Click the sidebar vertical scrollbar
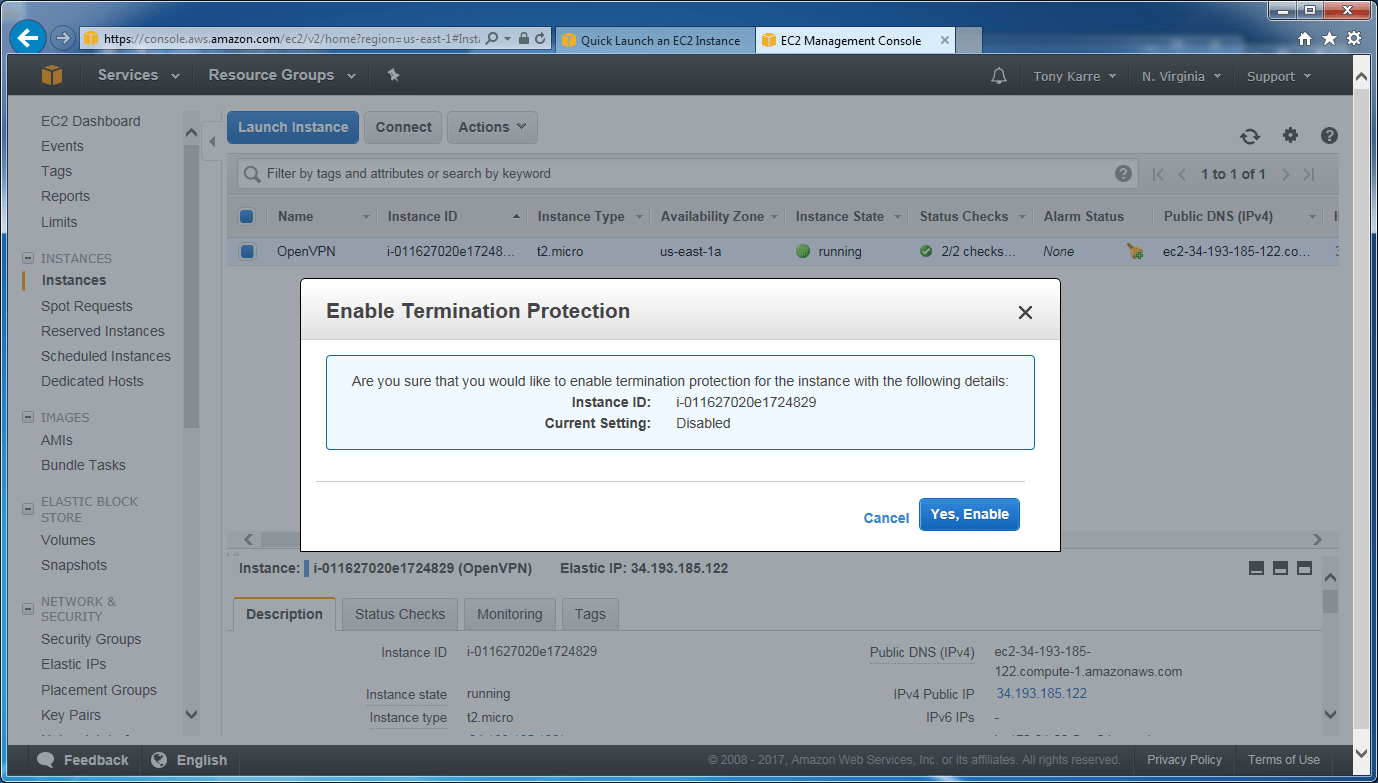The width and height of the screenshot is (1378, 783). click(x=191, y=285)
